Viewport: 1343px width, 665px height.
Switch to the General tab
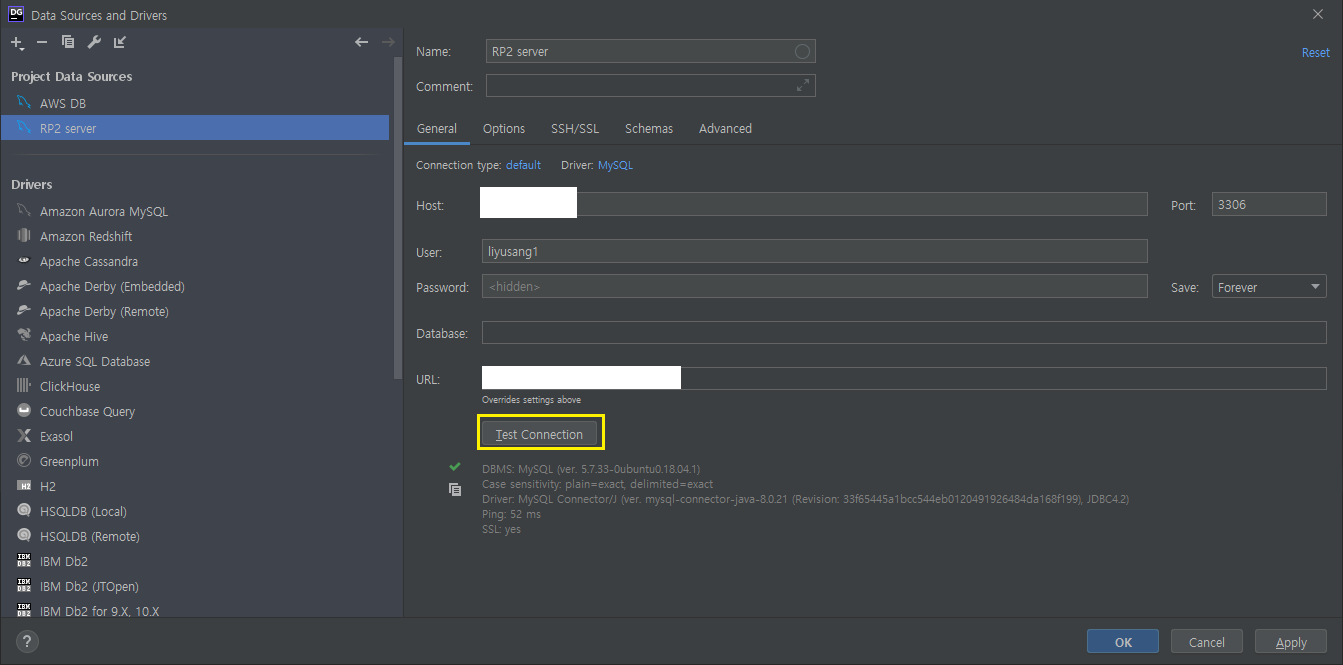click(x=437, y=128)
